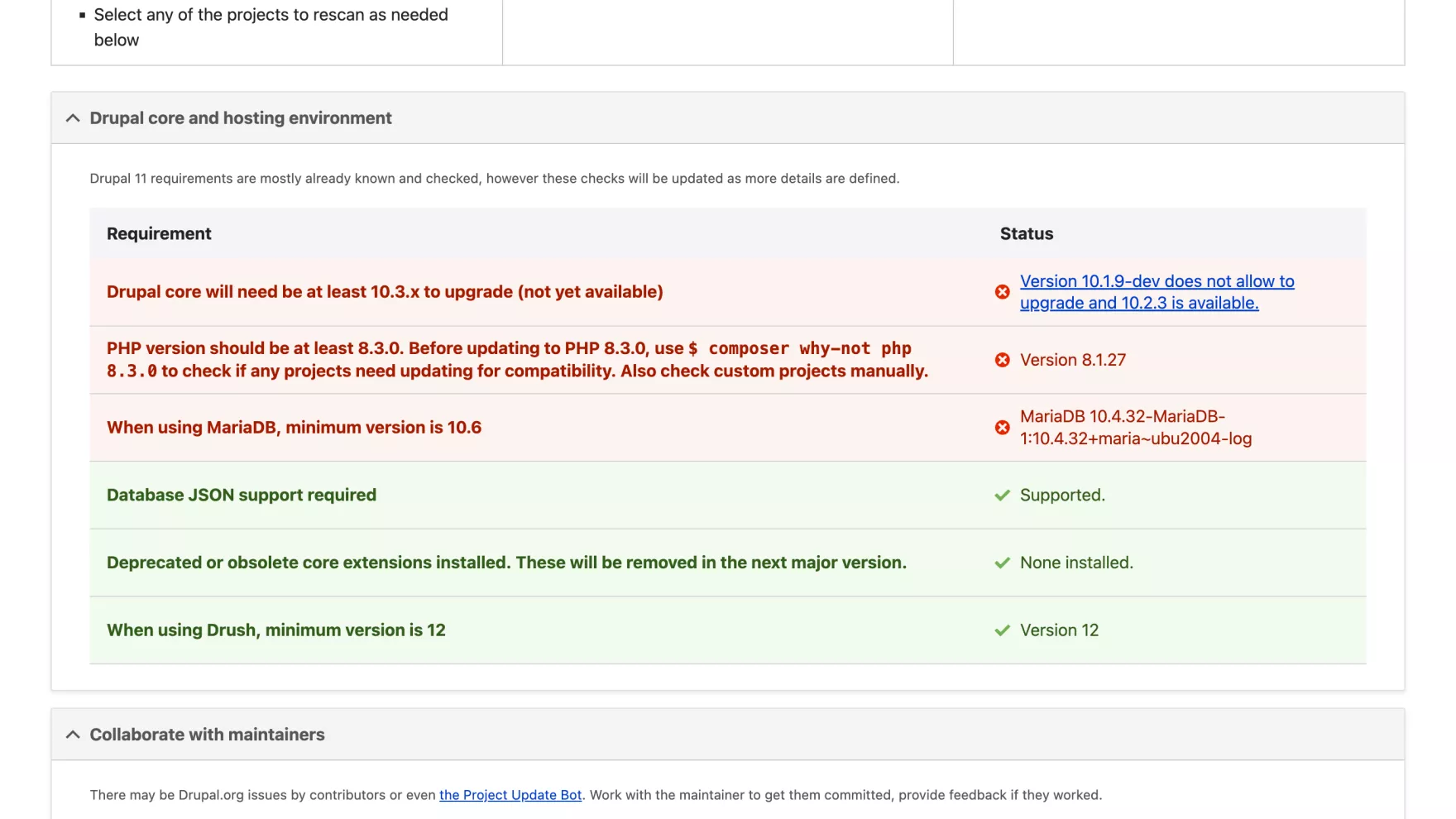Click the Status column header
Viewport: 1456px width, 819px height.
point(1027,234)
